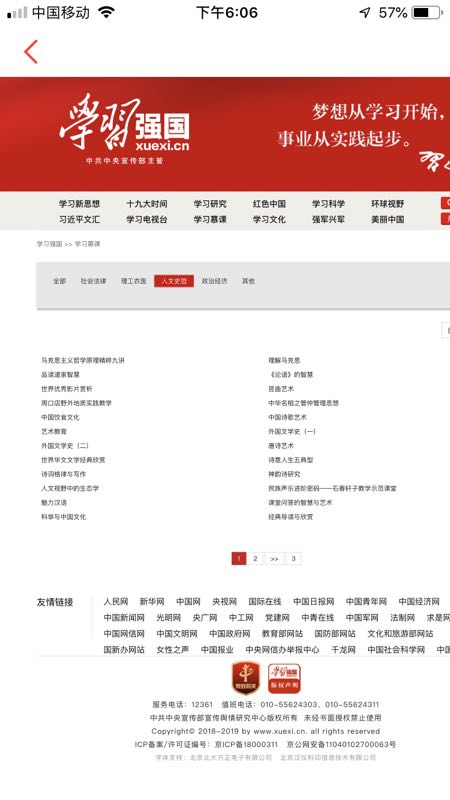Image resolution: width=450 pixels, height=800 pixels.
Task: Open 美丽中国 menu item
Action: (x=387, y=219)
